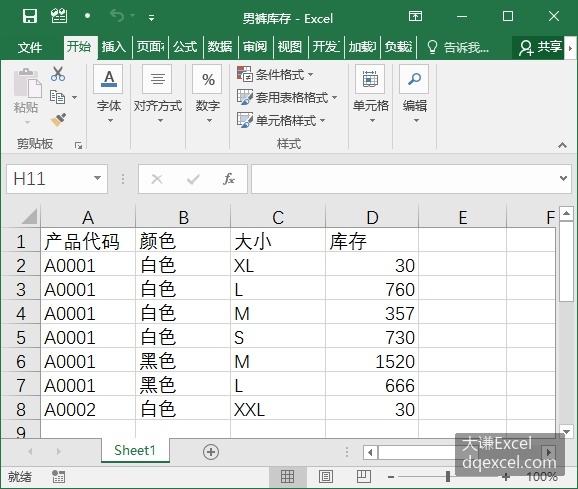Image resolution: width=578 pixels, height=489 pixels.
Task: Click the Copy icon
Action: point(57,97)
